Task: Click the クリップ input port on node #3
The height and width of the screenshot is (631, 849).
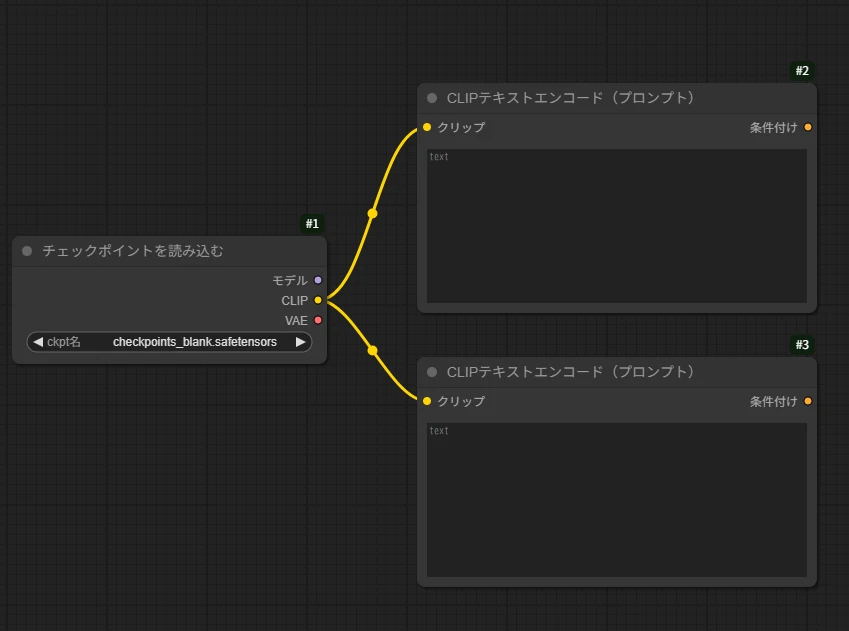Action: coord(427,401)
